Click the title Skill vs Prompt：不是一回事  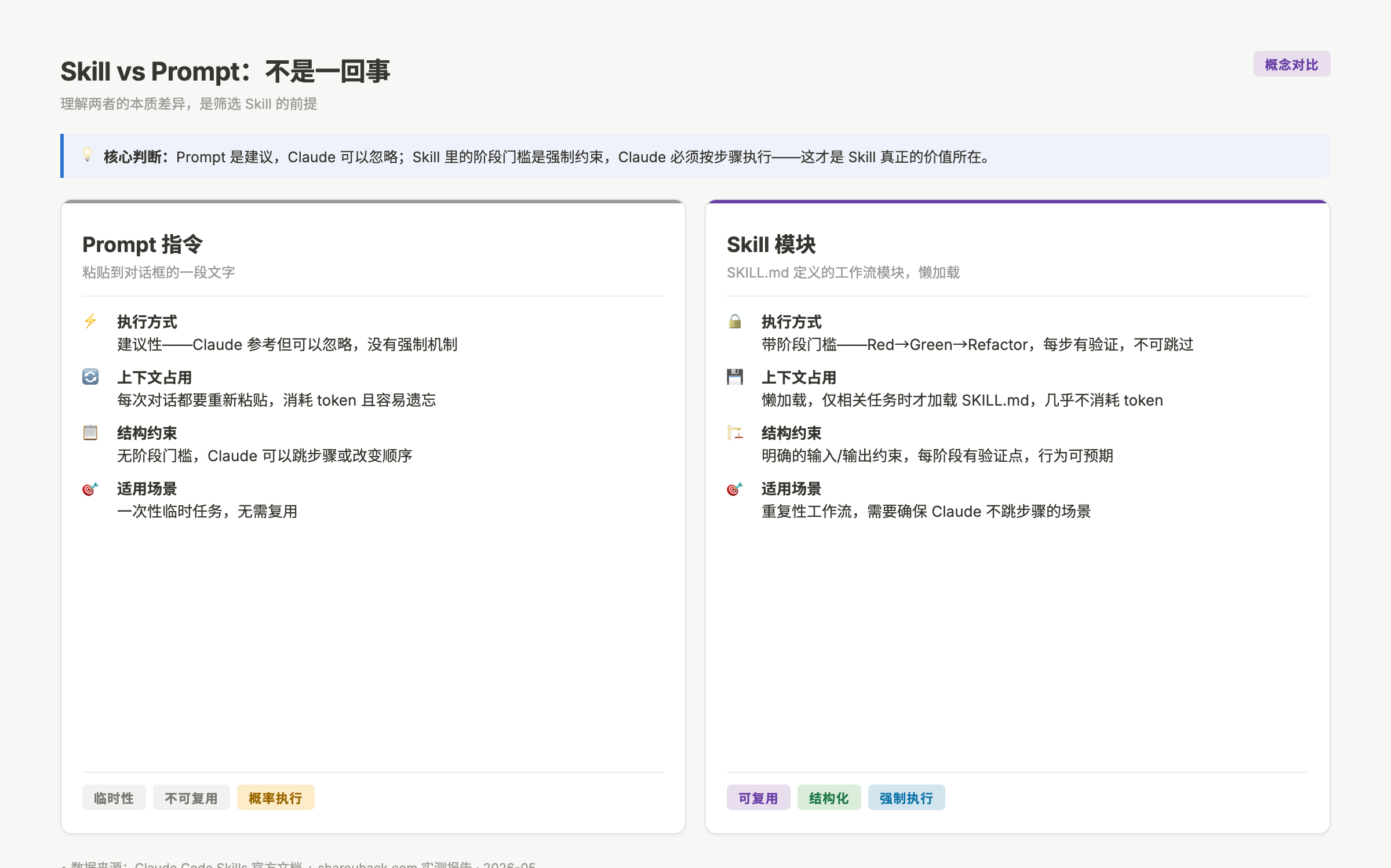click(x=225, y=72)
